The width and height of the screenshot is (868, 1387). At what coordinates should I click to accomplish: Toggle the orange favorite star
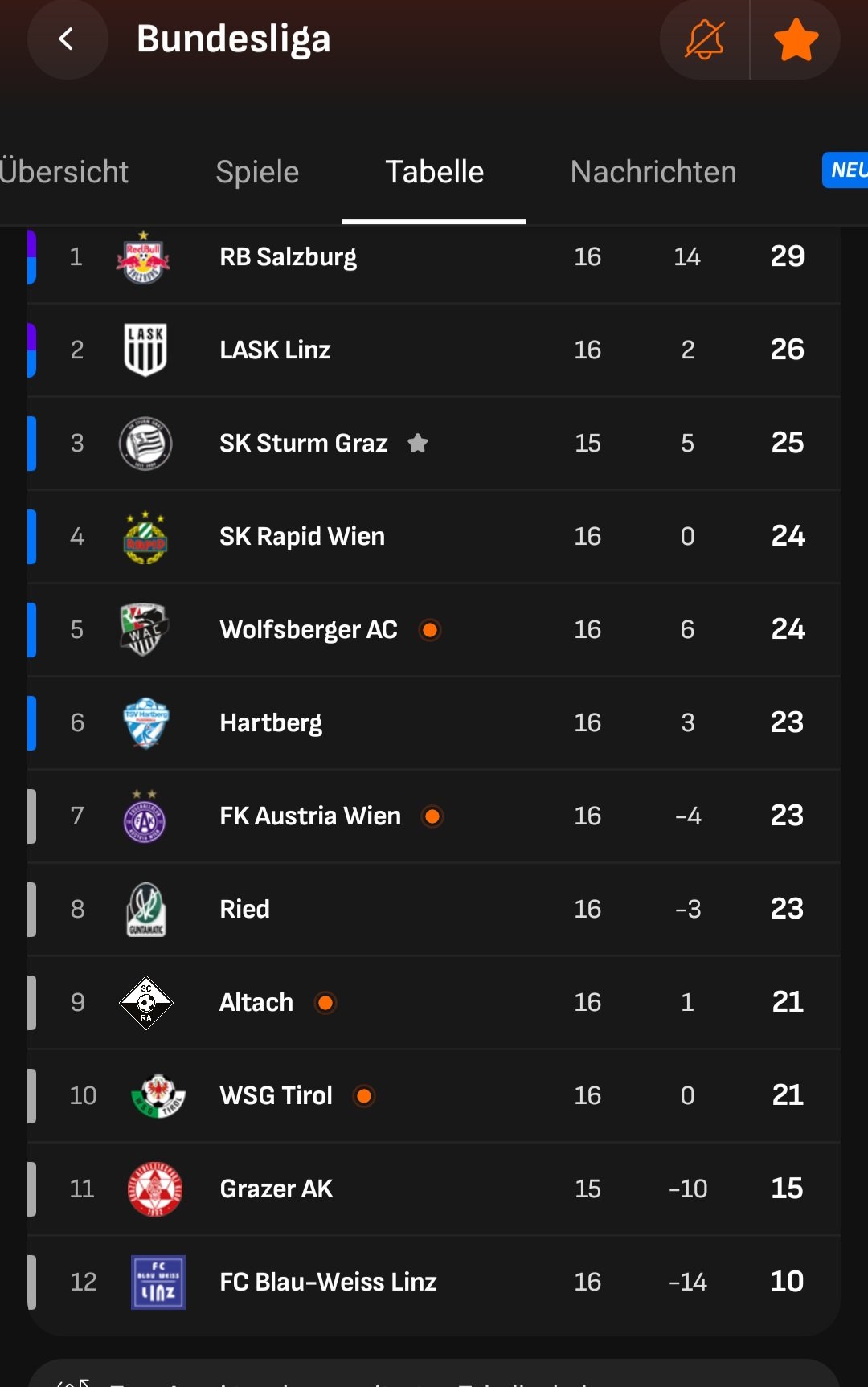pyautogui.click(x=796, y=39)
